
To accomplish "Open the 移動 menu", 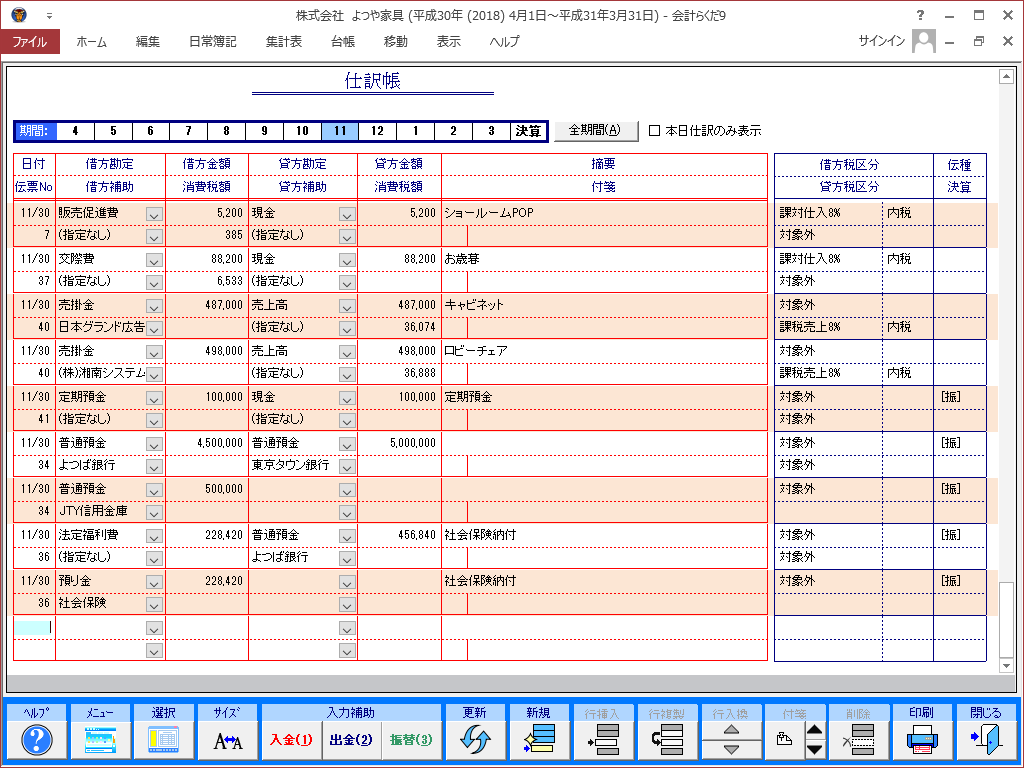I will [396, 41].
